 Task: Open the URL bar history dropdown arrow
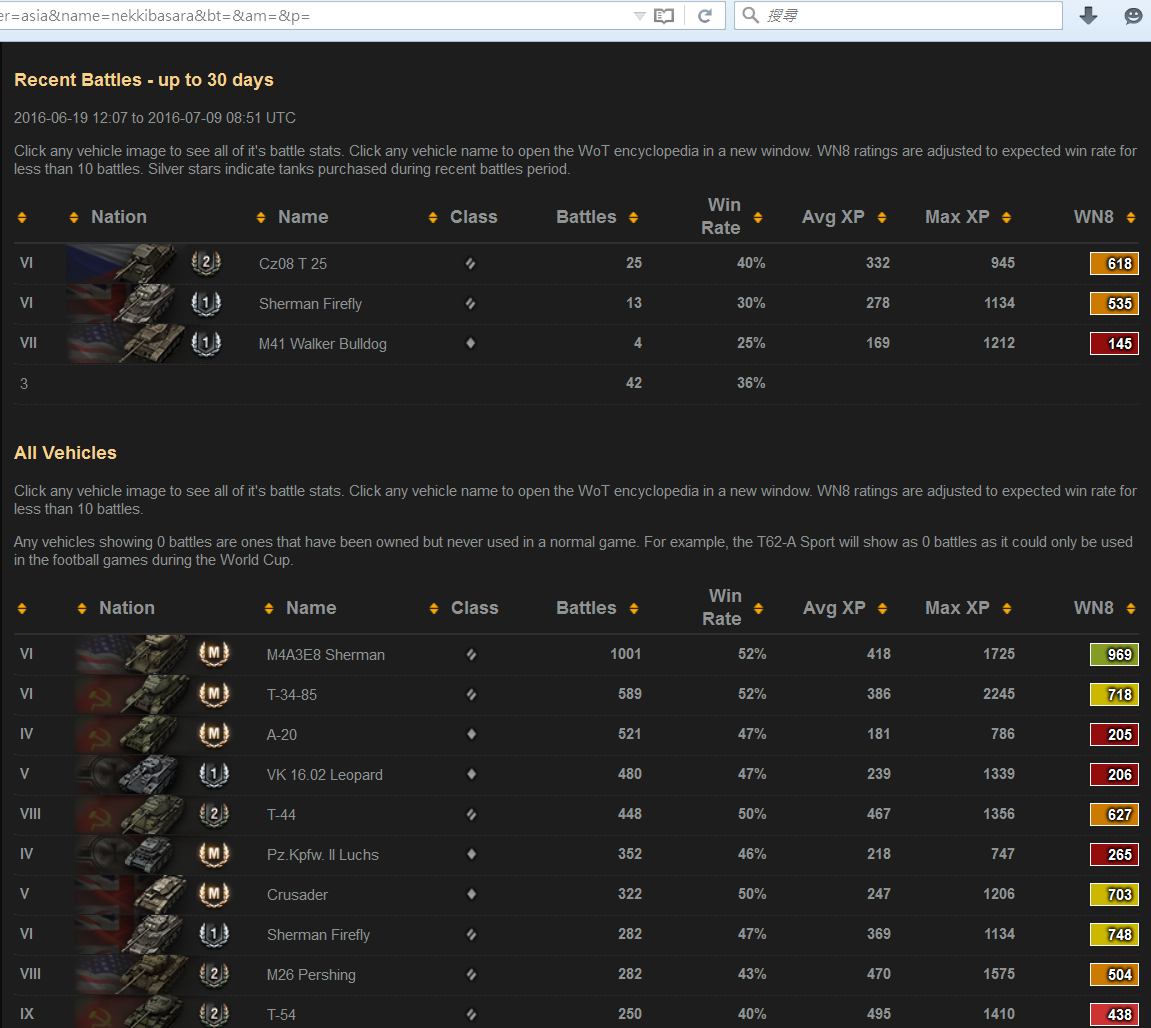click(x=640, y=16)
